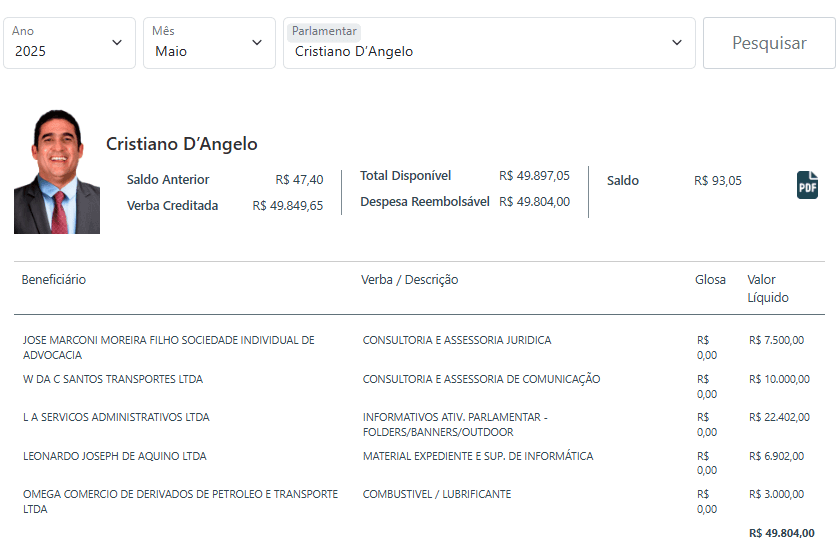Click the Glosa column header
The height and width of the screenshot is (553, 840).
710,280
